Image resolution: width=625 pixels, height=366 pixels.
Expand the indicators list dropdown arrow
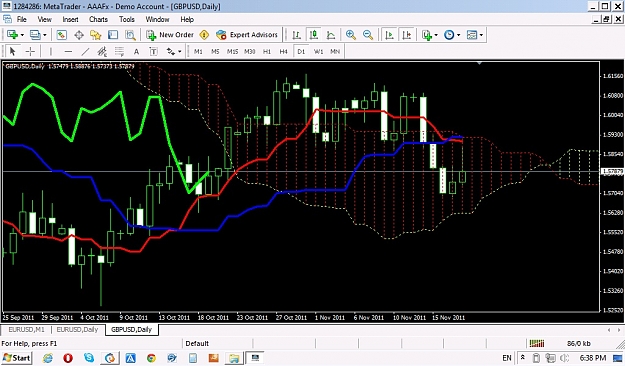[x=436, y=35]
